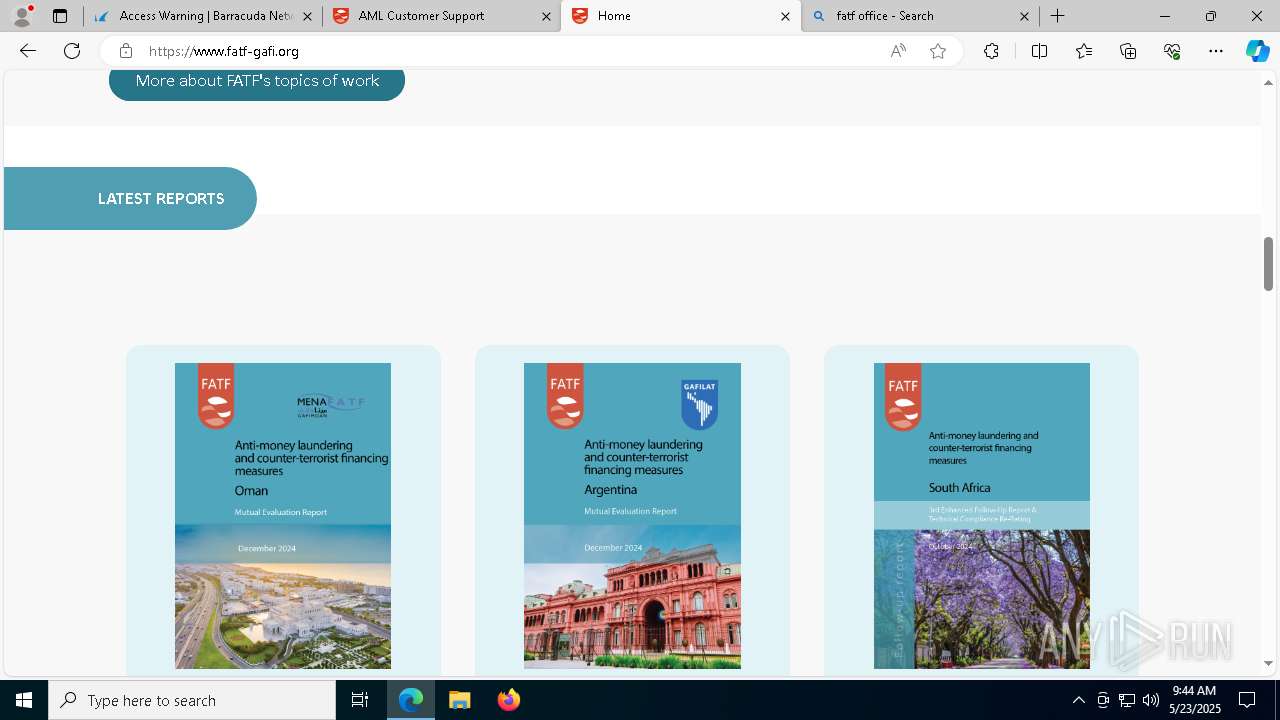Click the taskbar search box
The image size is (1280, 720).
pyautogui.click(x=192, y=700)
